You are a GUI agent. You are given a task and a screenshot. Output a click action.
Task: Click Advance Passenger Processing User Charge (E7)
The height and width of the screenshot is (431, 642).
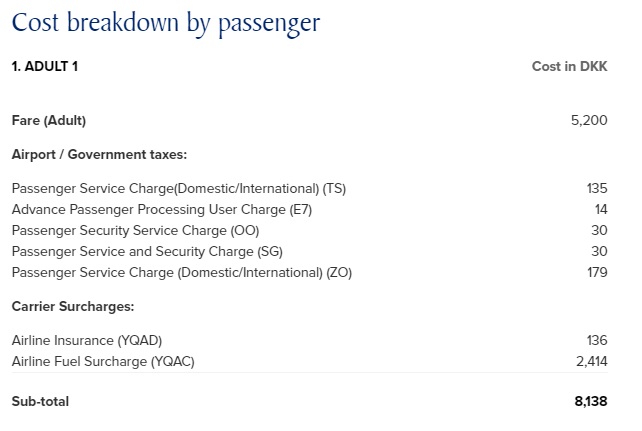coord(162,209)
